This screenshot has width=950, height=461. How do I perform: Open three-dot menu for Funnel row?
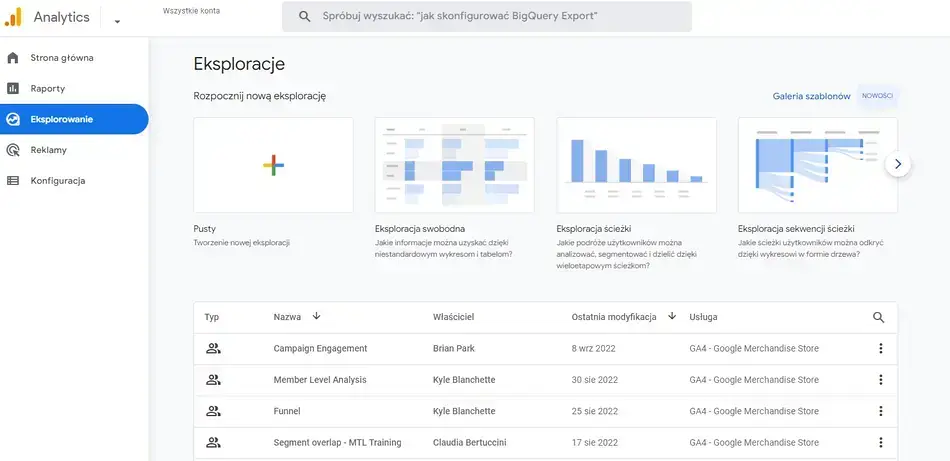click(x=881, y=411)
